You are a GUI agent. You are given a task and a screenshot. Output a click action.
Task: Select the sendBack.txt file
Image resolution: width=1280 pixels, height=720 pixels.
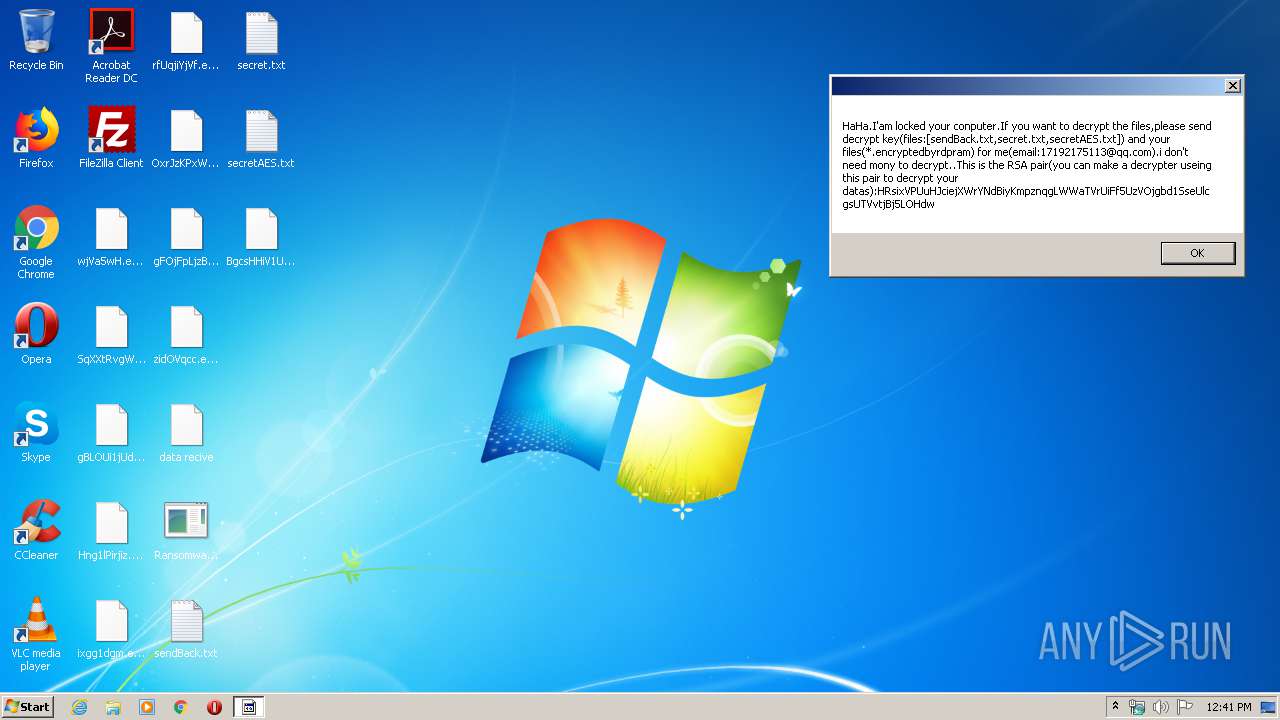click(x=186, y=628)
